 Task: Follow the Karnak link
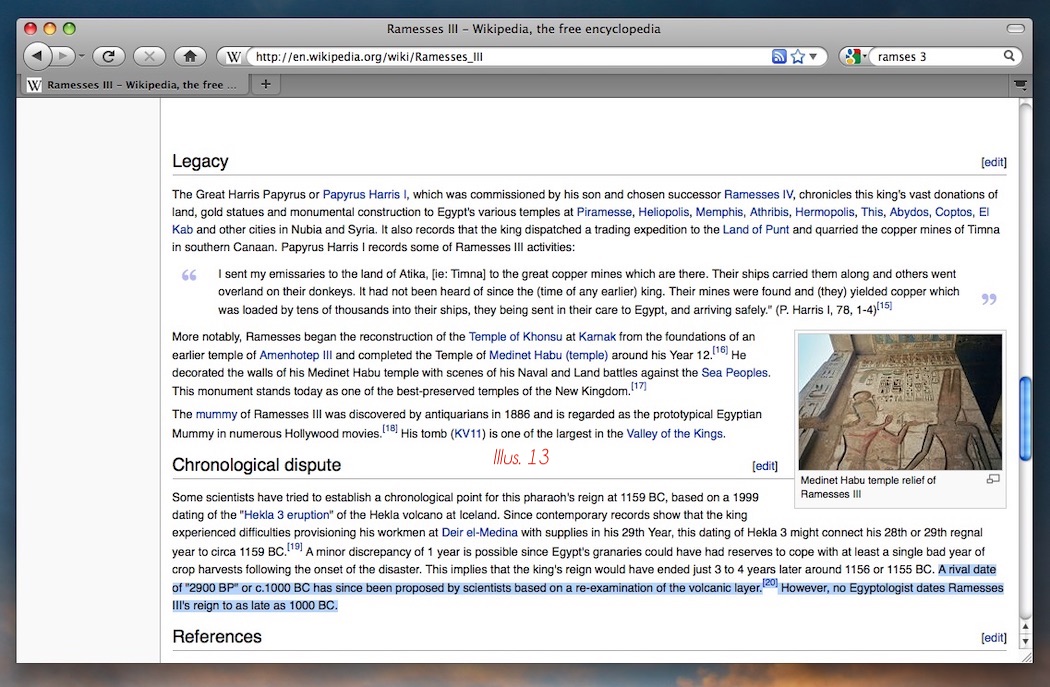(x=597, y=336)
